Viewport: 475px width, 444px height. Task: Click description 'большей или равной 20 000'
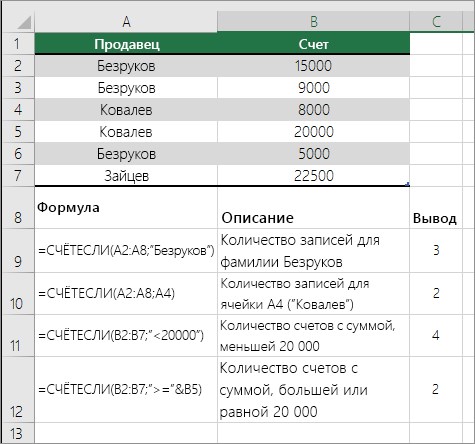point(313,390)
